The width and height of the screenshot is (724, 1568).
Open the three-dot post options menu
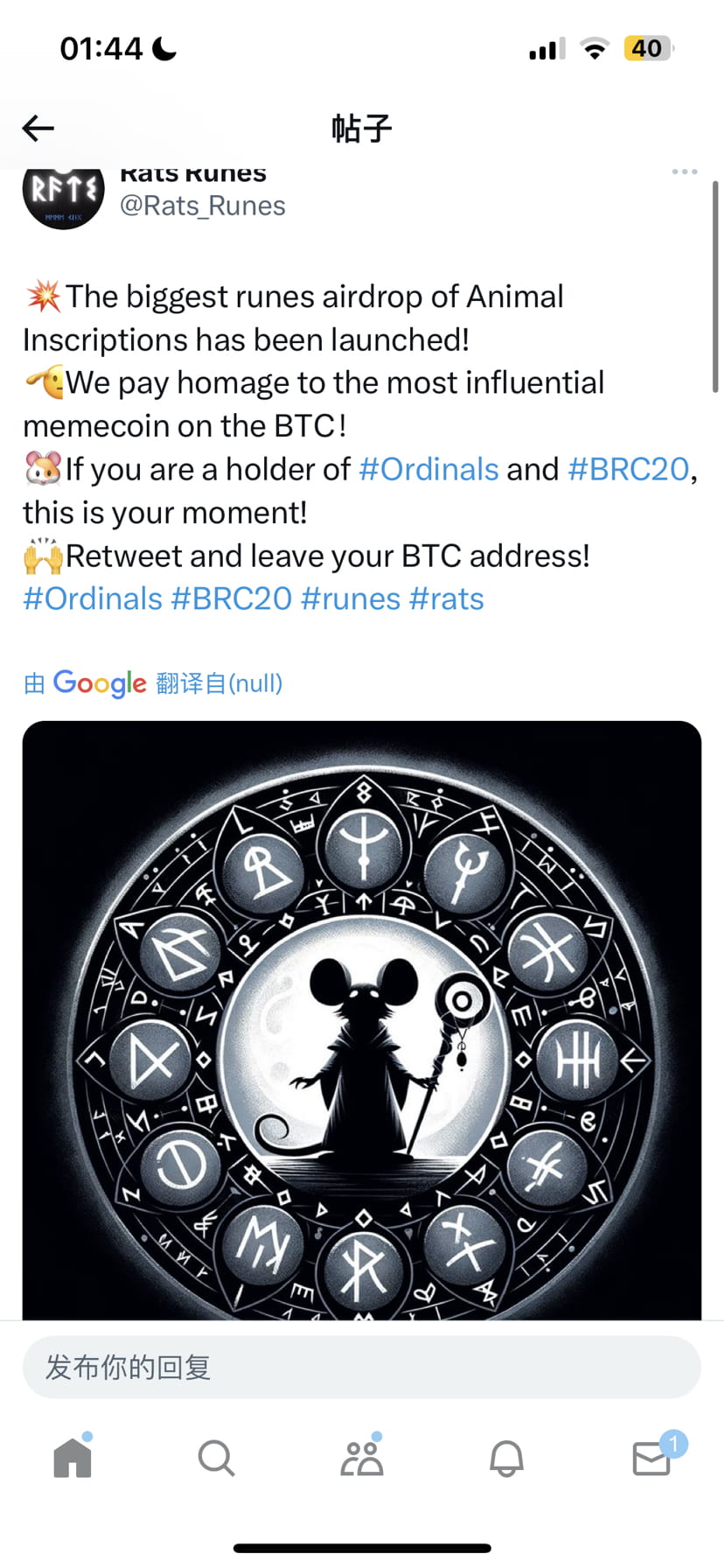pos(684,171)
